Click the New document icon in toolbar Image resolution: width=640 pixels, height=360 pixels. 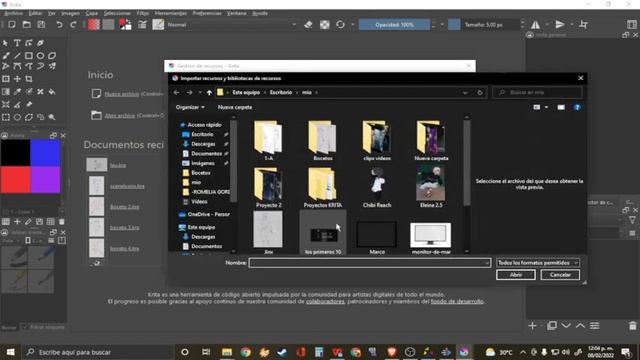[x=12, y=24]
